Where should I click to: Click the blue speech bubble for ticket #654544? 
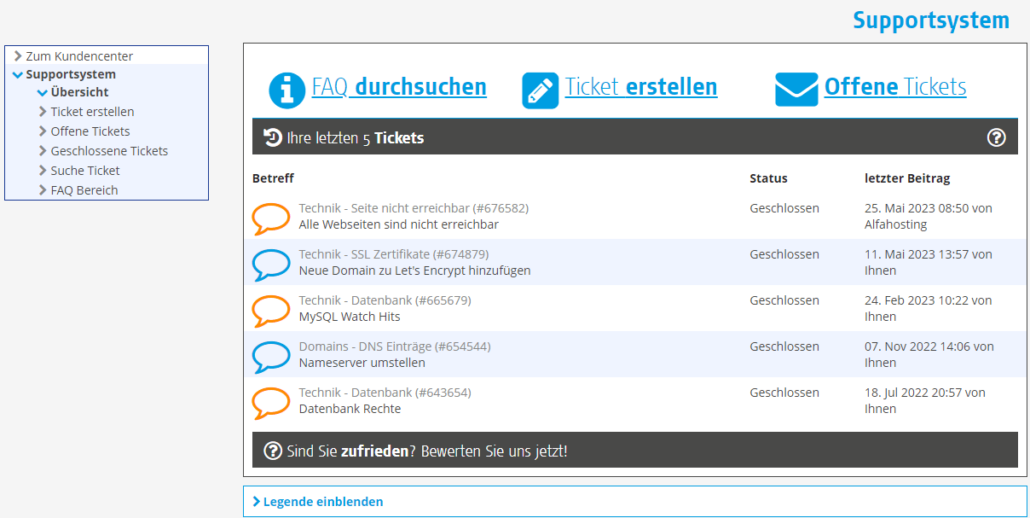coord(271,356)
